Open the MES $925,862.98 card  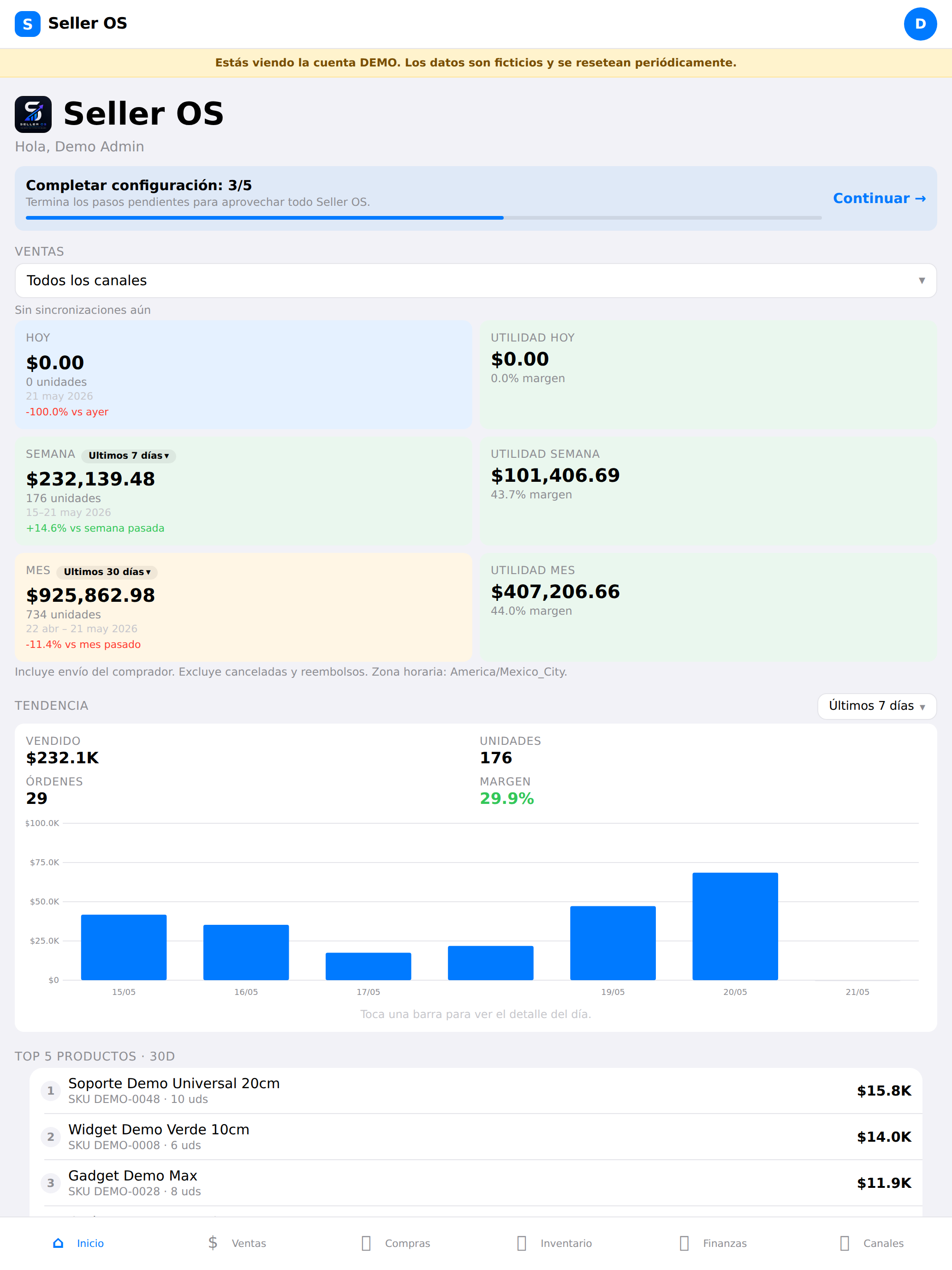[x=244, y=607]
